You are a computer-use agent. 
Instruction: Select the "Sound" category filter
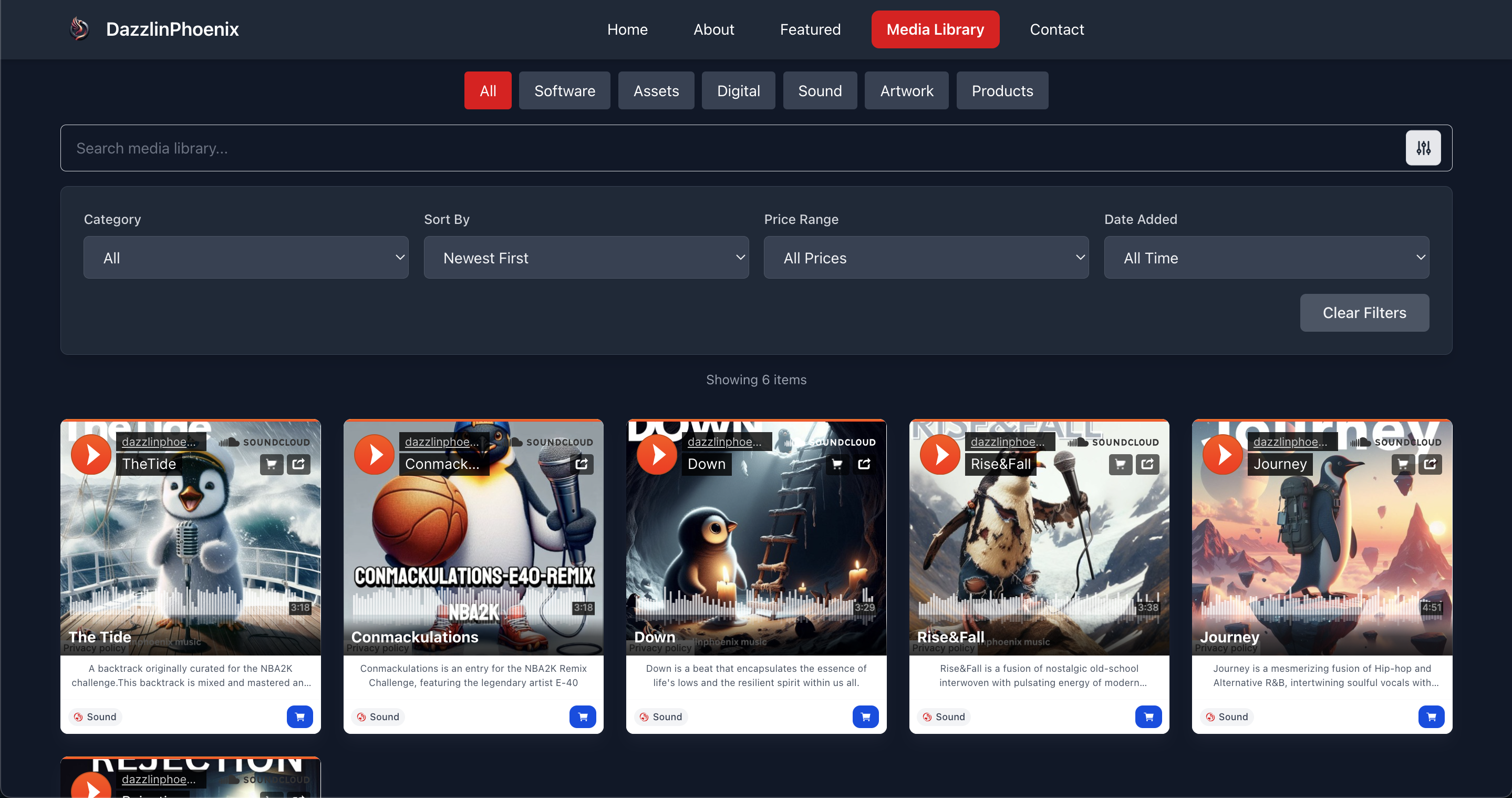(820, 90)
